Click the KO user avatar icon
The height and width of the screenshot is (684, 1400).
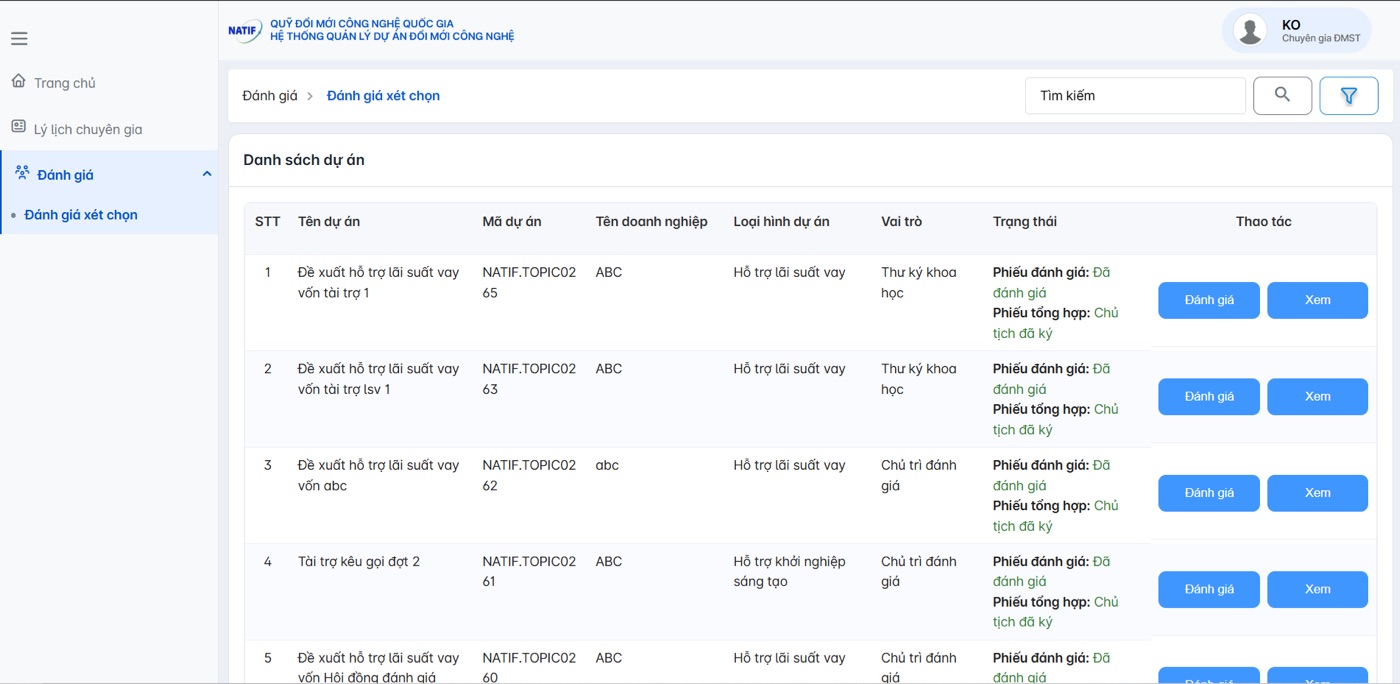click(1249, 31)
